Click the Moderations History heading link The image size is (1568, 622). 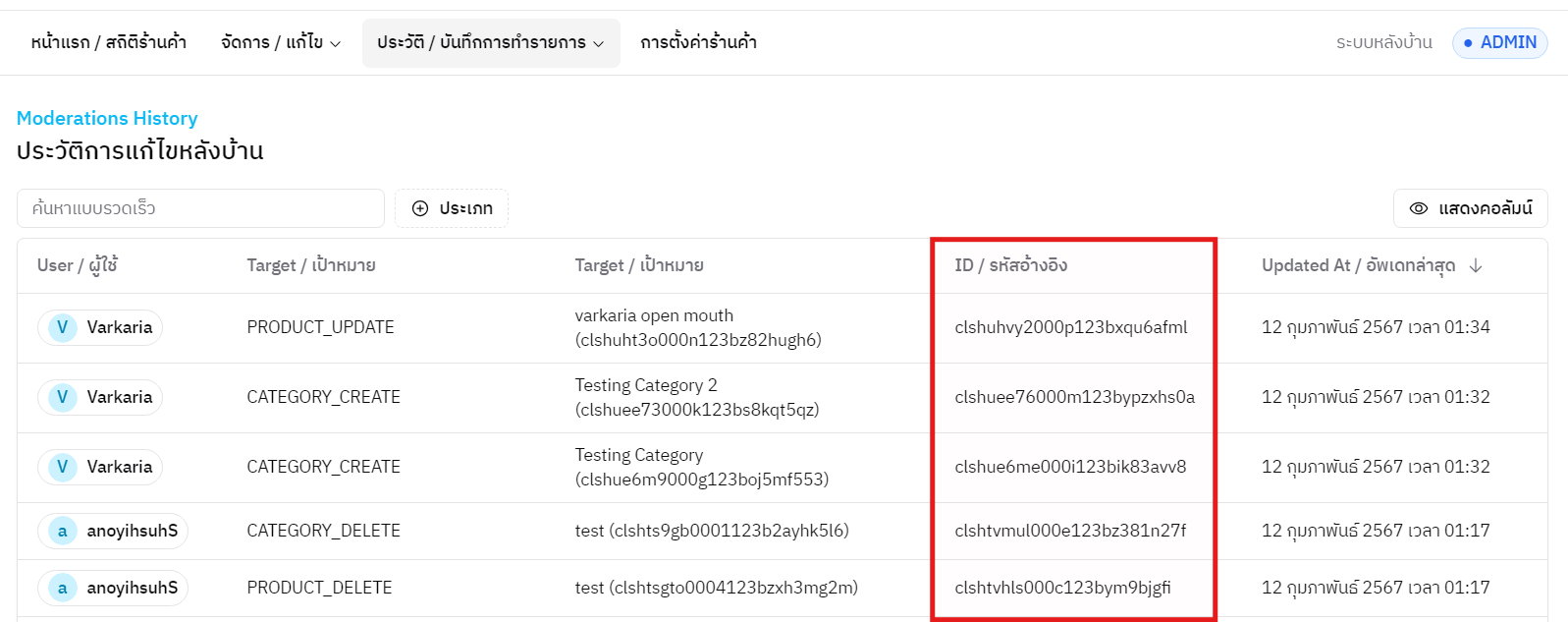(107, 118)
